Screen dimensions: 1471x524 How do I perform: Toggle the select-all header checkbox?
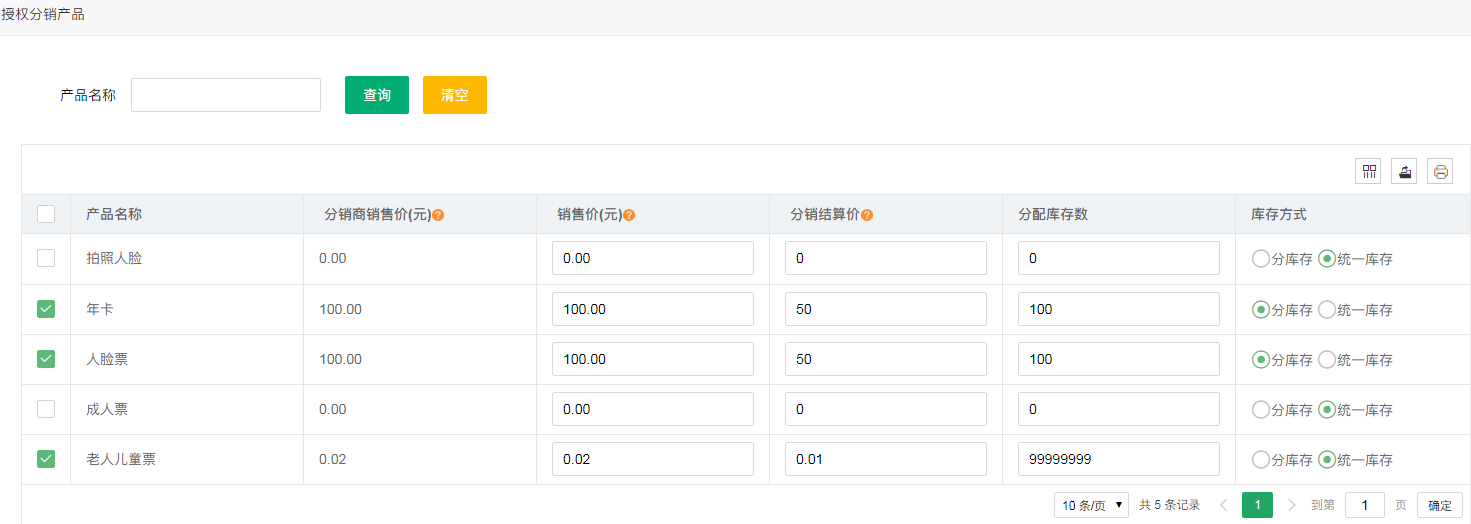tap(46, 214)
